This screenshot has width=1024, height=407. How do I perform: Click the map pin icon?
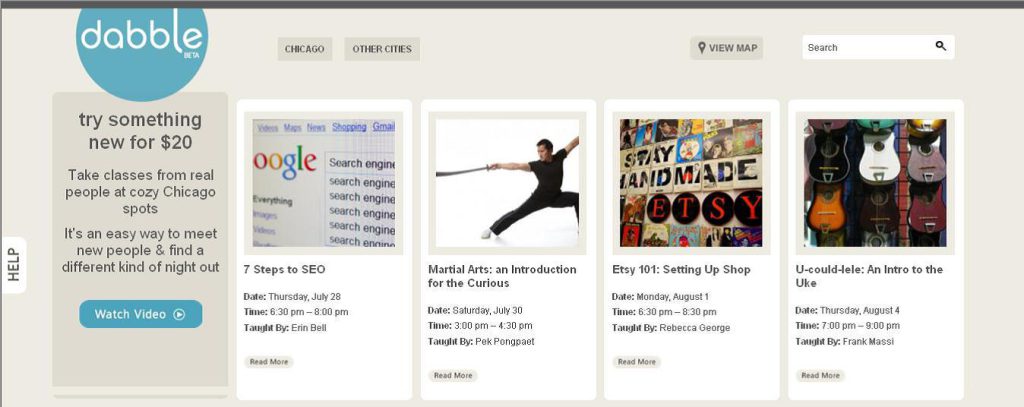tap(702, 48)
